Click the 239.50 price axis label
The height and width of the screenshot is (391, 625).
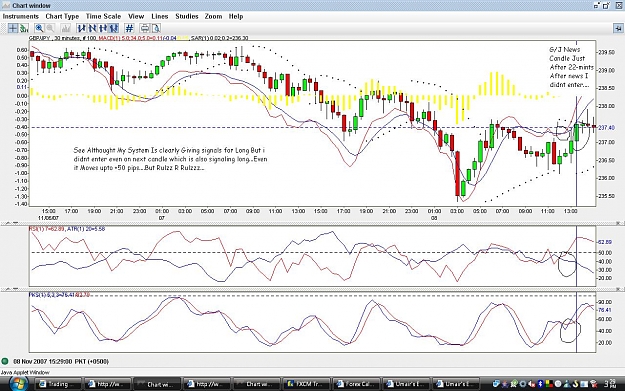[606, 52]
